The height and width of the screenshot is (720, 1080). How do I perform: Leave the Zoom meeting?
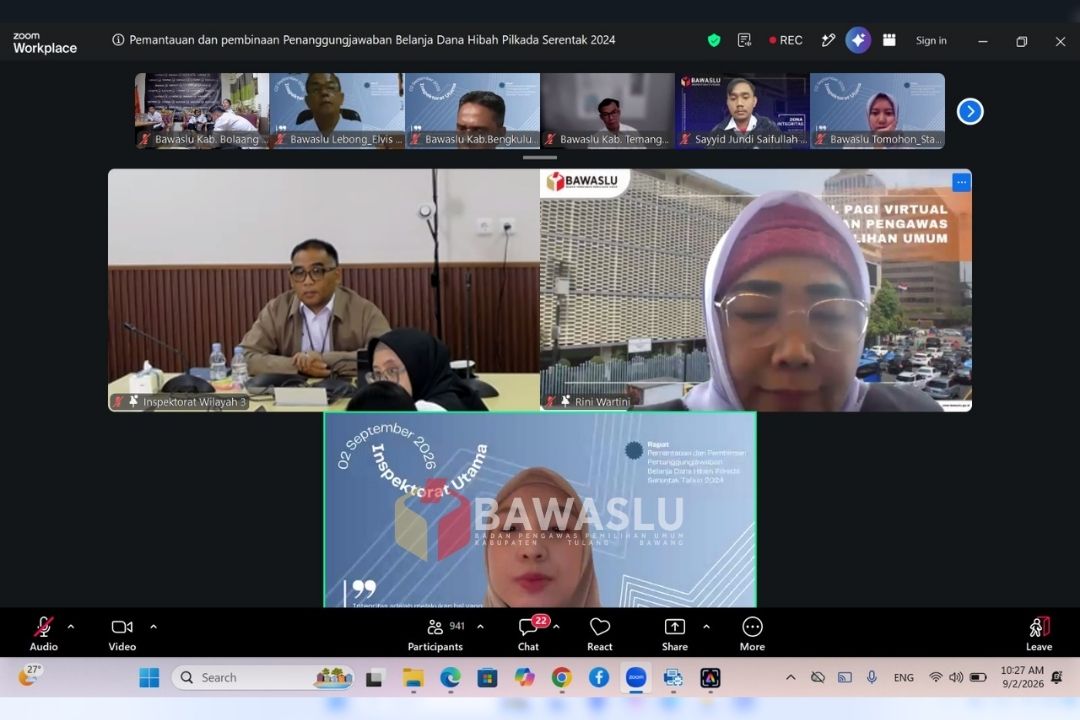pos(1039,633)
